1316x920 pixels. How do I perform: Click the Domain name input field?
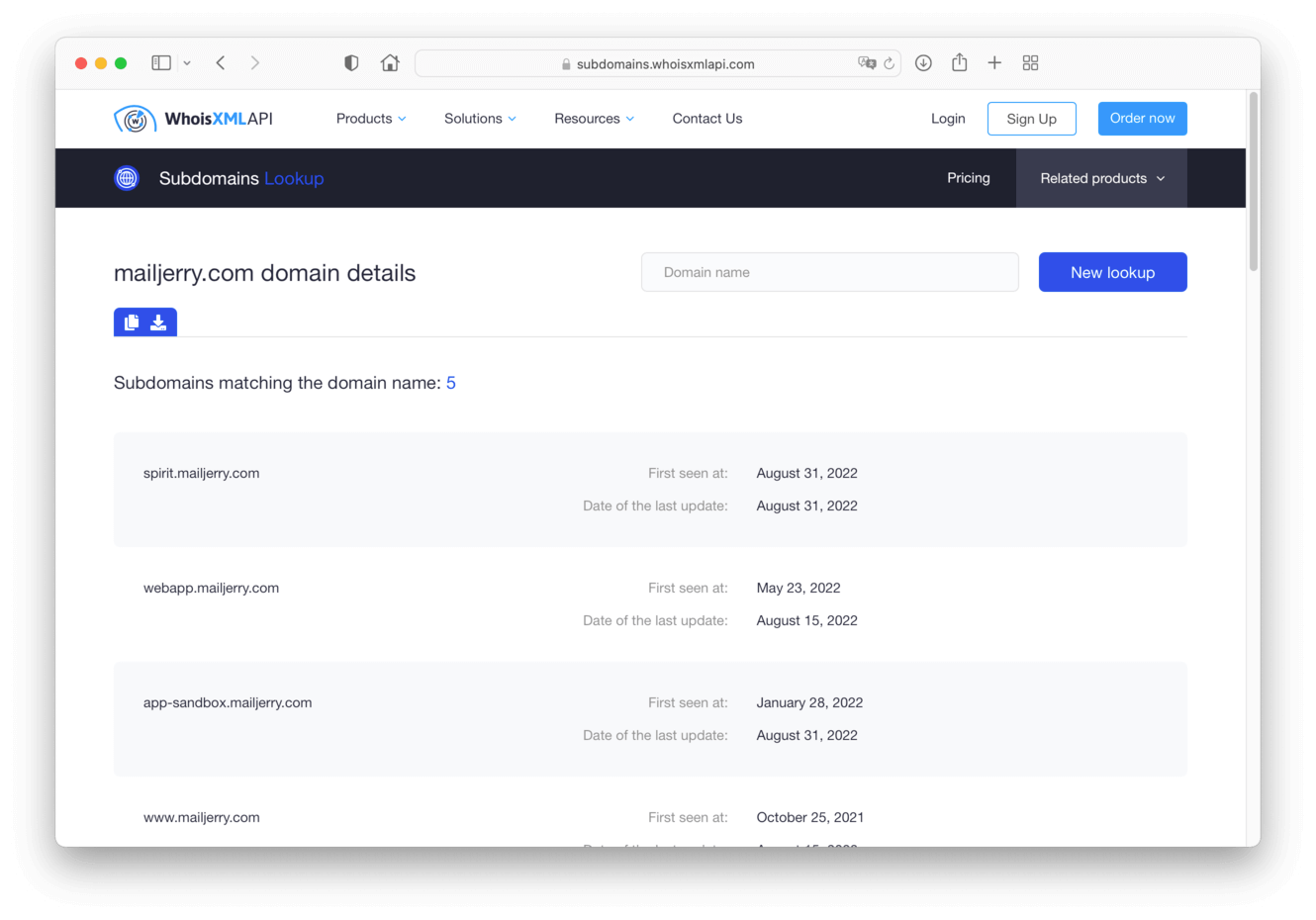coord(830,272)
